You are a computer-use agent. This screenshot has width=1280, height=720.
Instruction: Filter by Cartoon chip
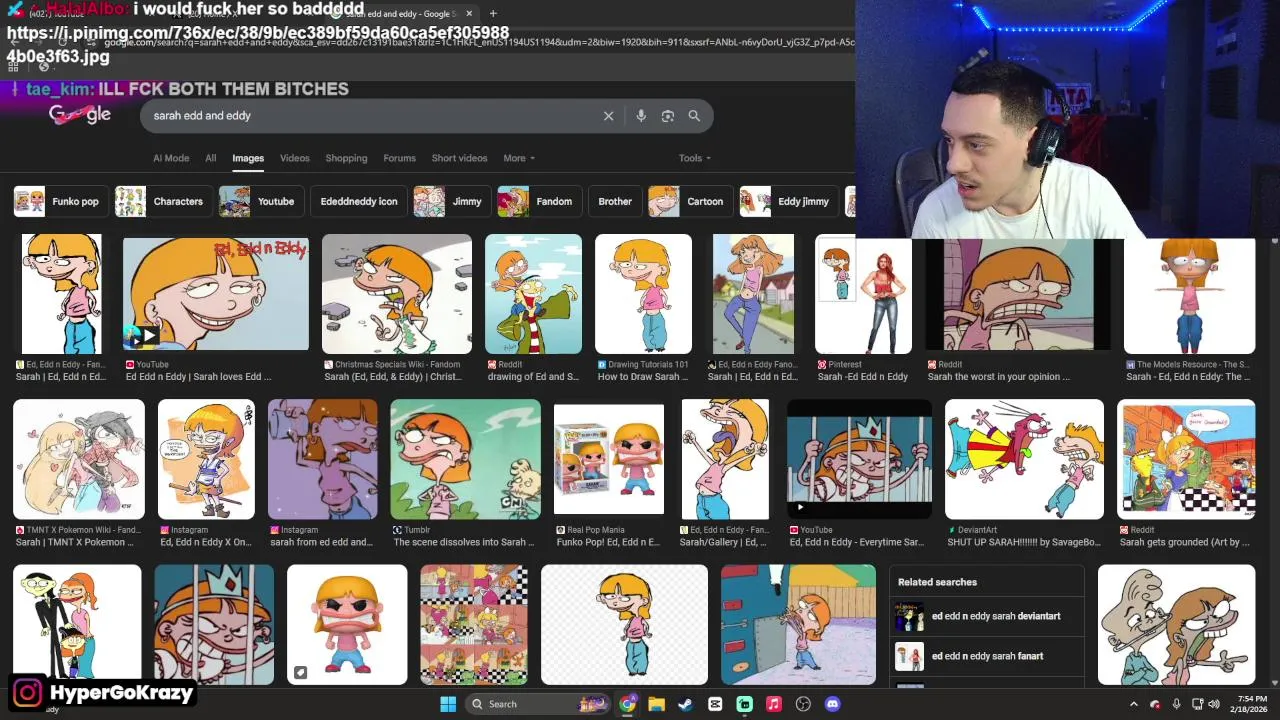point(689,201)
